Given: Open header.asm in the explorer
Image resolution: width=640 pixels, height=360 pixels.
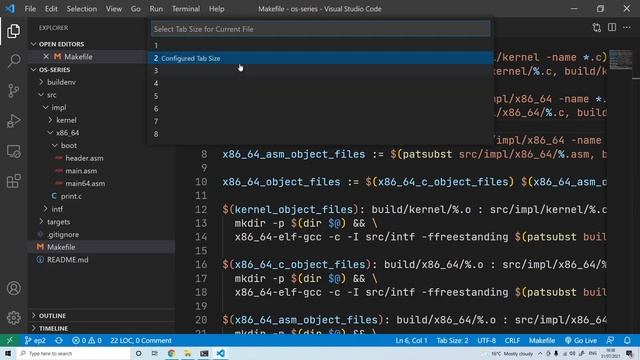Looking at the screenshot, I should 84,158.
